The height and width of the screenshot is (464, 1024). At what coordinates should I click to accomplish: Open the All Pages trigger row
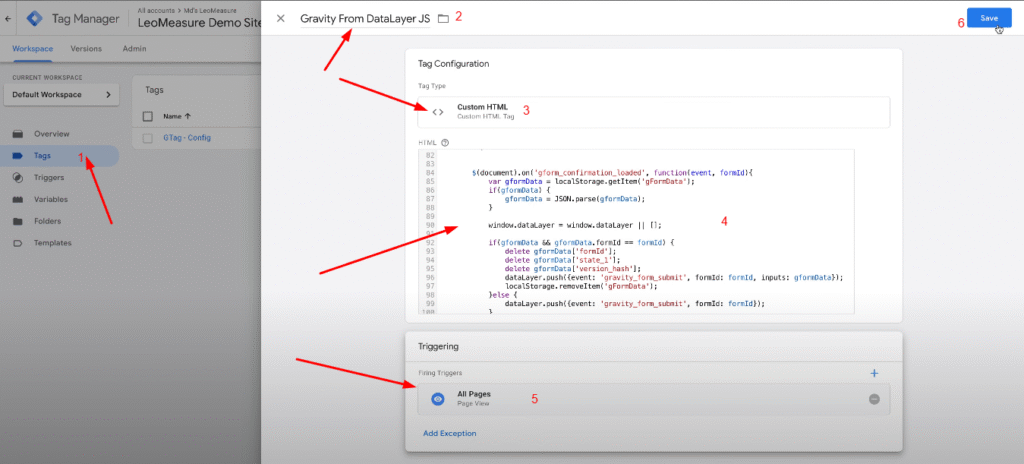click(654, 399)
